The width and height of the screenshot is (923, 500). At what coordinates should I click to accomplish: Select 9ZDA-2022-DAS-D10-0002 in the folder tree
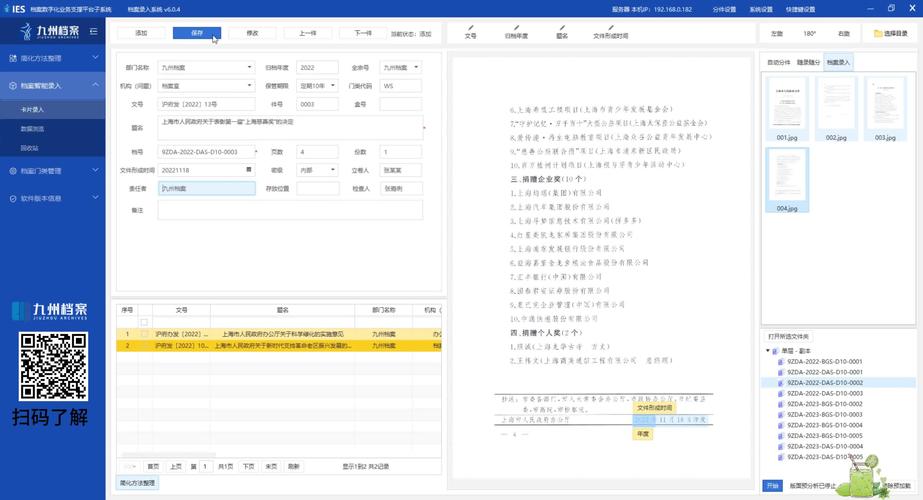point(824,382)
